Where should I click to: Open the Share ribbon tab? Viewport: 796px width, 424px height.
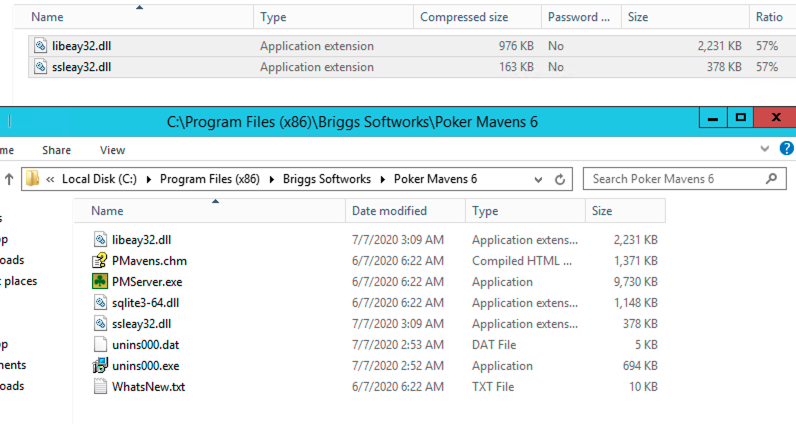point(56,150)
